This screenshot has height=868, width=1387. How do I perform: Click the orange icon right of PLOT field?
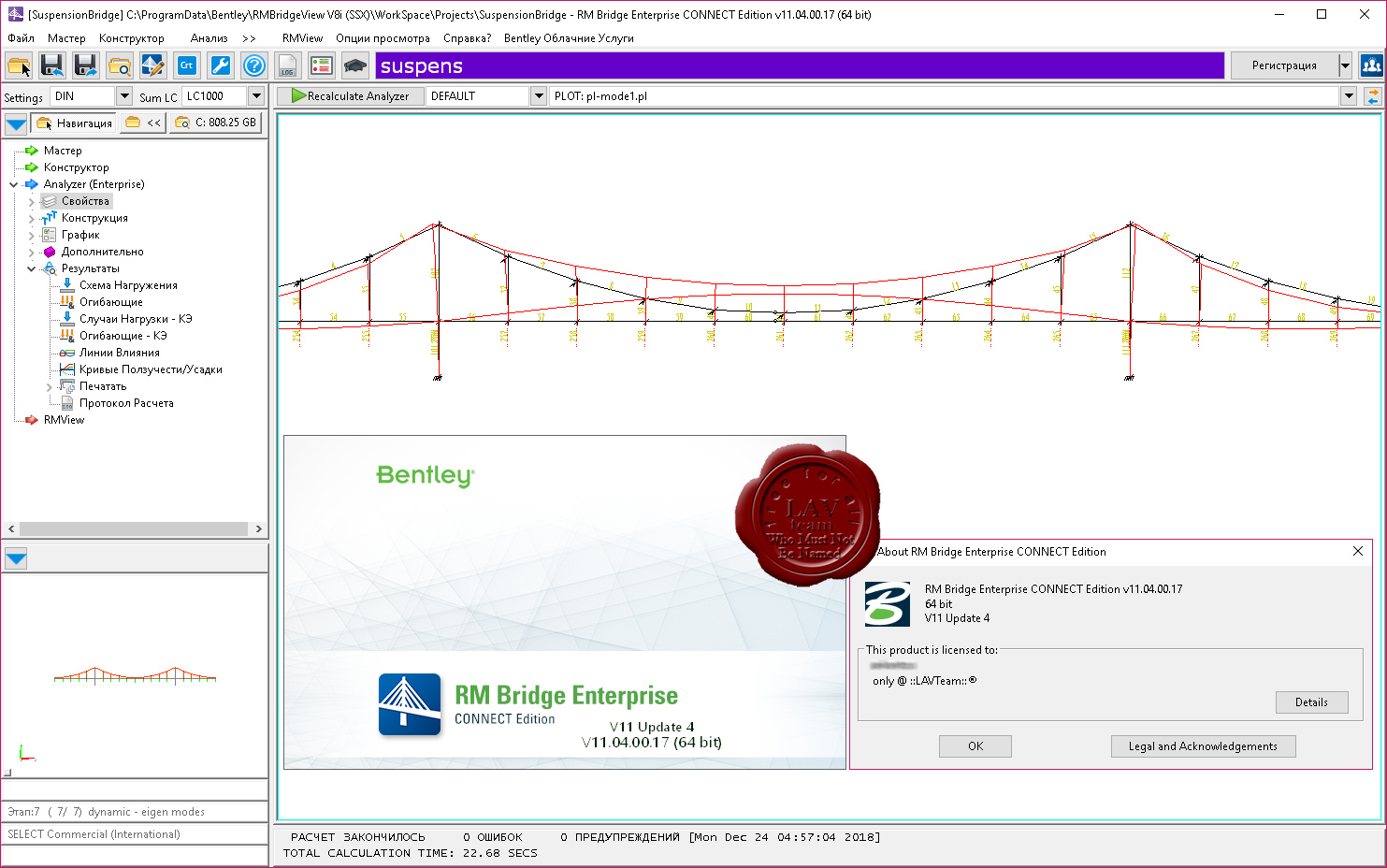tap(1372, 96)
